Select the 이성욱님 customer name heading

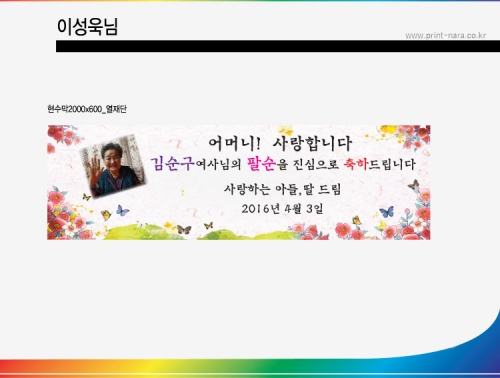pyautogui.click(x=87, y=26)
